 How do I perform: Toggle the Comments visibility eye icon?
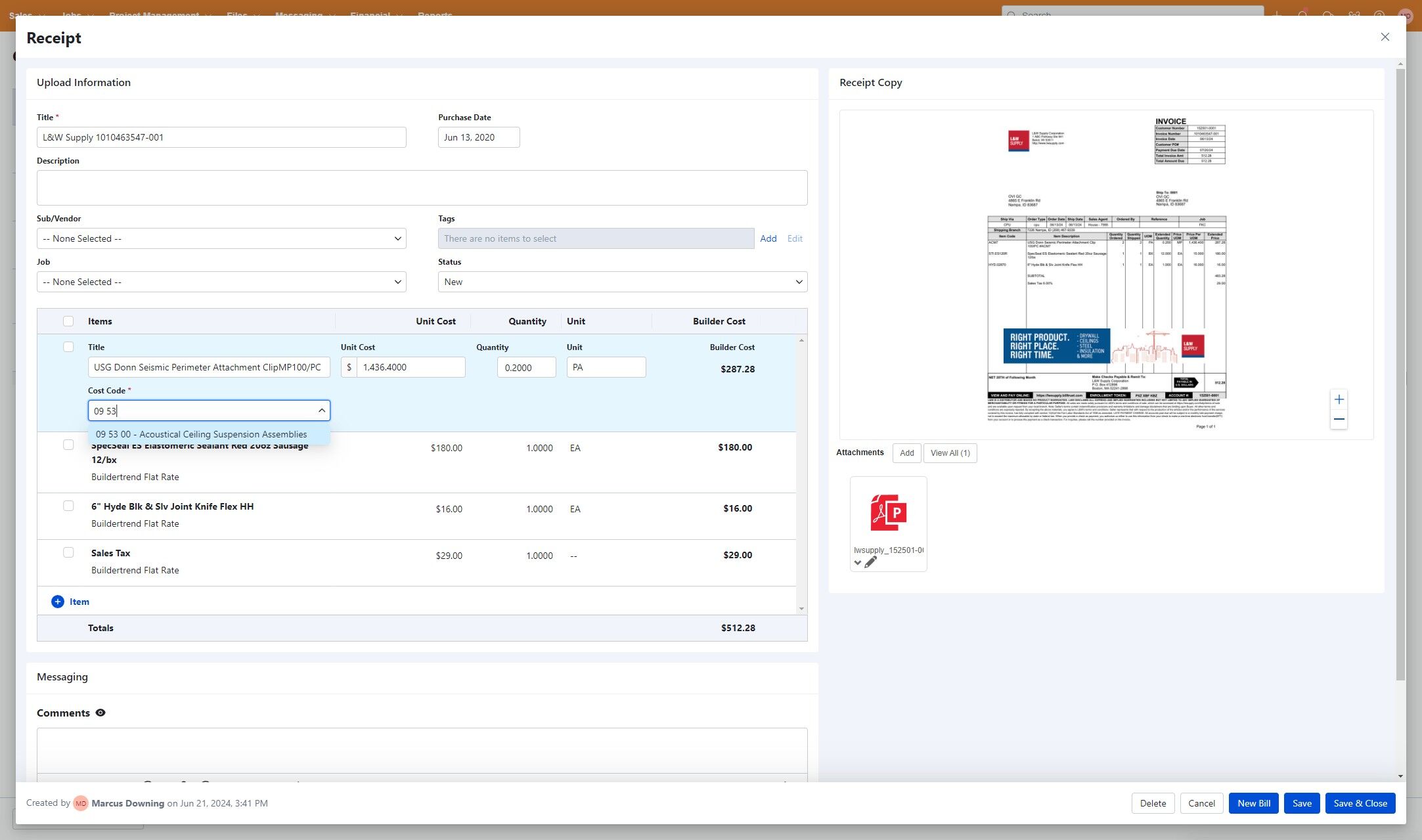(100, 713)
